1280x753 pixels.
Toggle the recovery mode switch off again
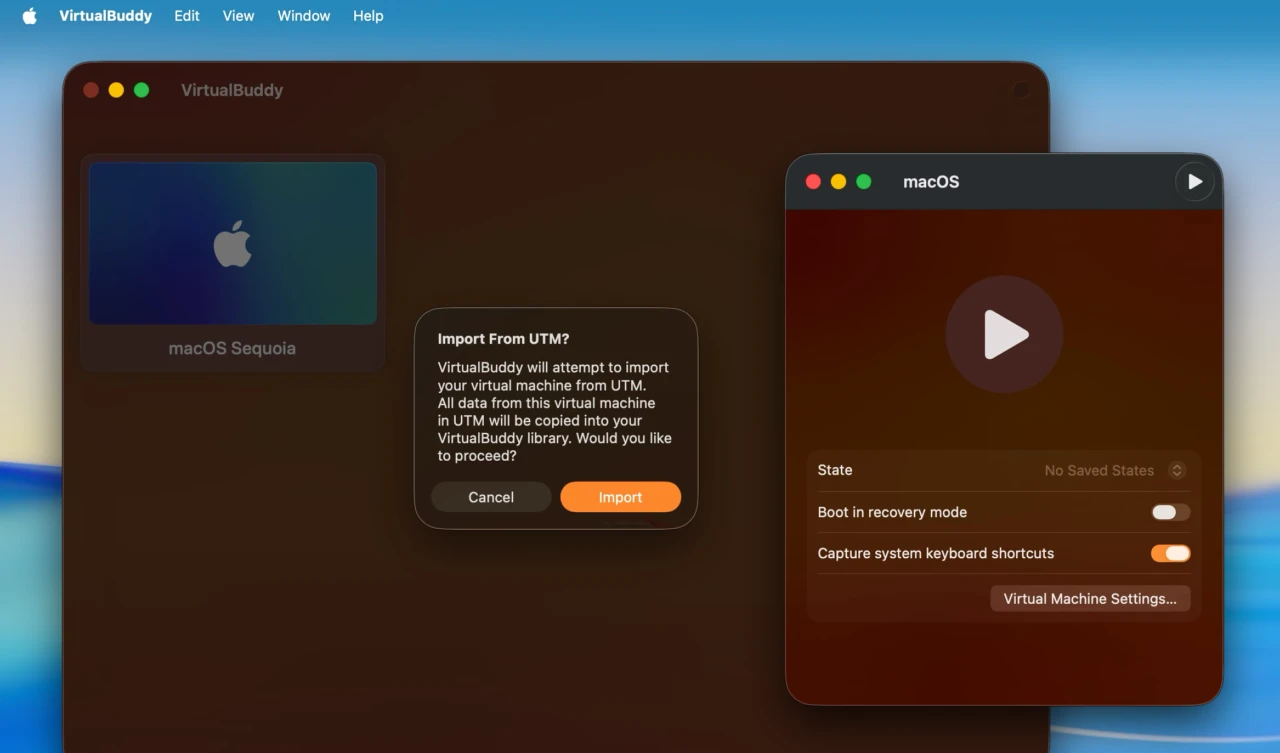[x=1169, y=512]
